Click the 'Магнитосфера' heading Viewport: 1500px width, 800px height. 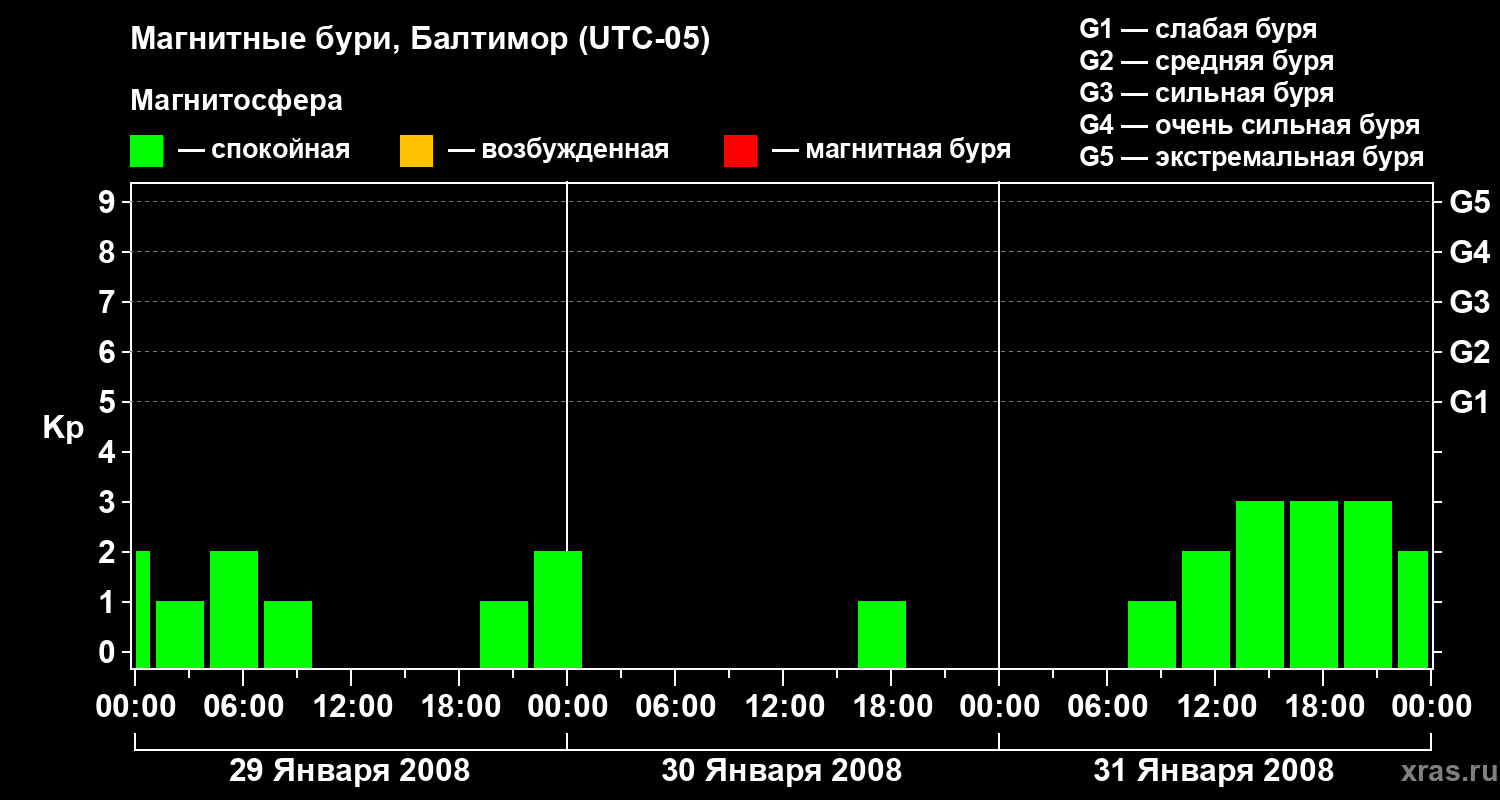pos(236,101)
